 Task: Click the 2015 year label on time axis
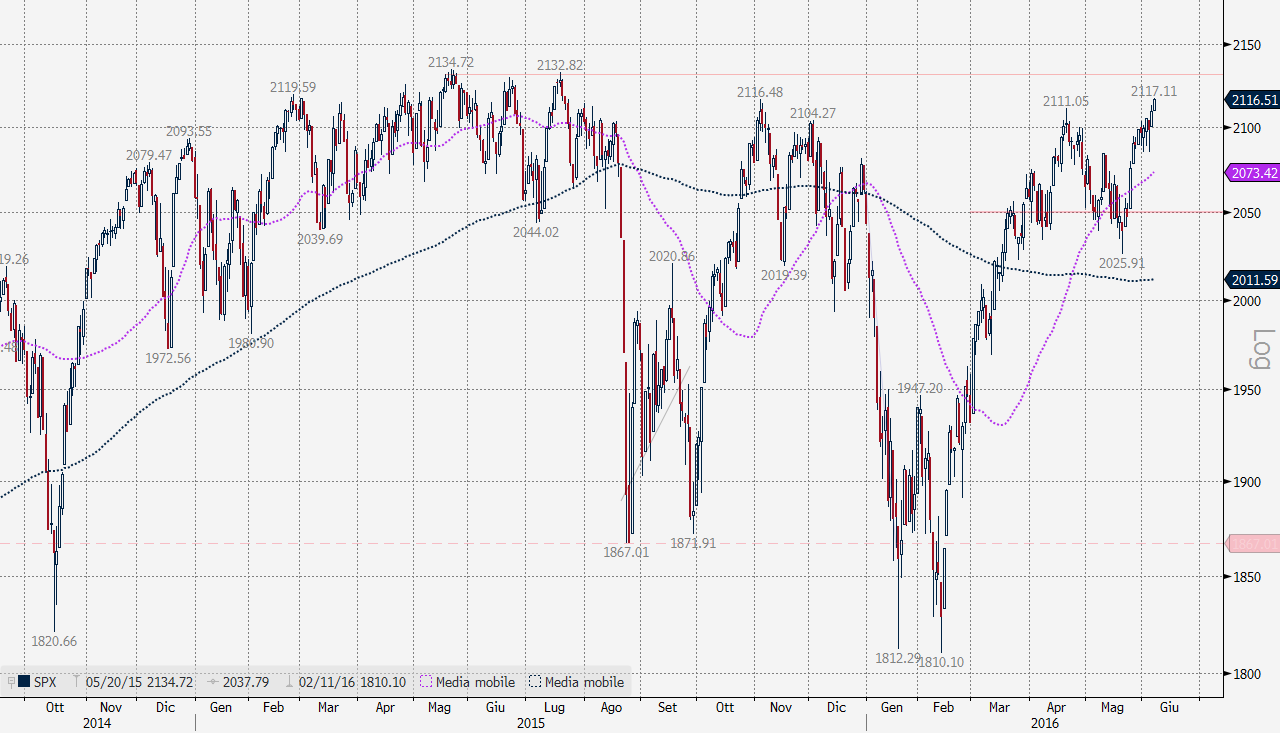pos(530,722)
